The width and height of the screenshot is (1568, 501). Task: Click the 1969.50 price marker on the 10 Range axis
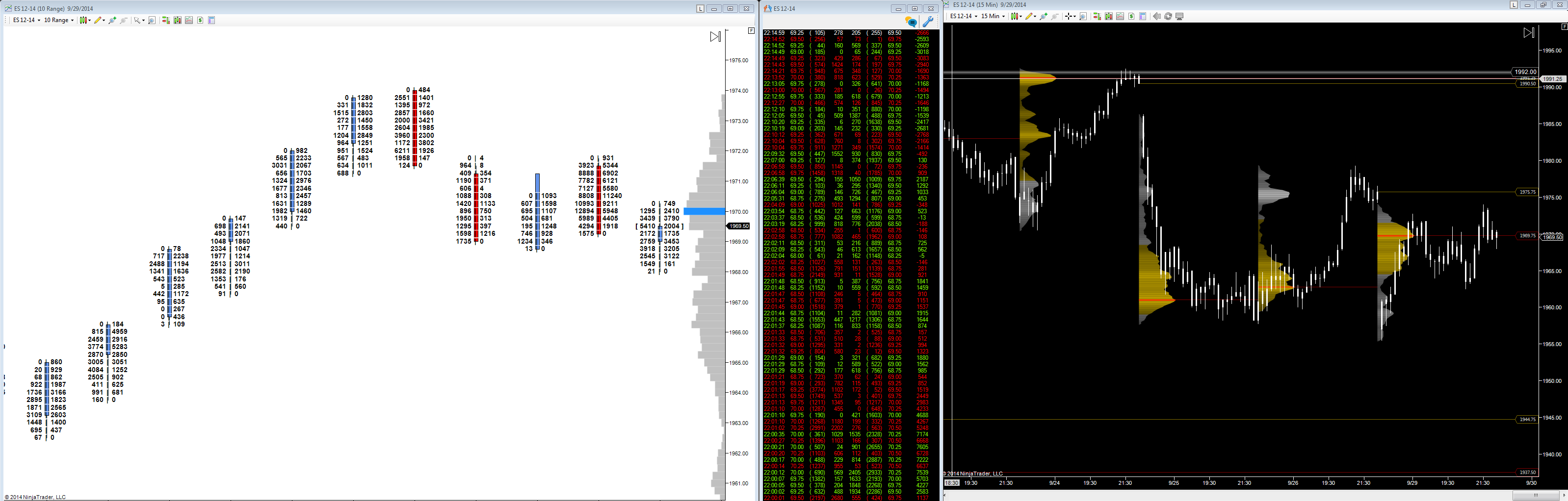[738, 226]
